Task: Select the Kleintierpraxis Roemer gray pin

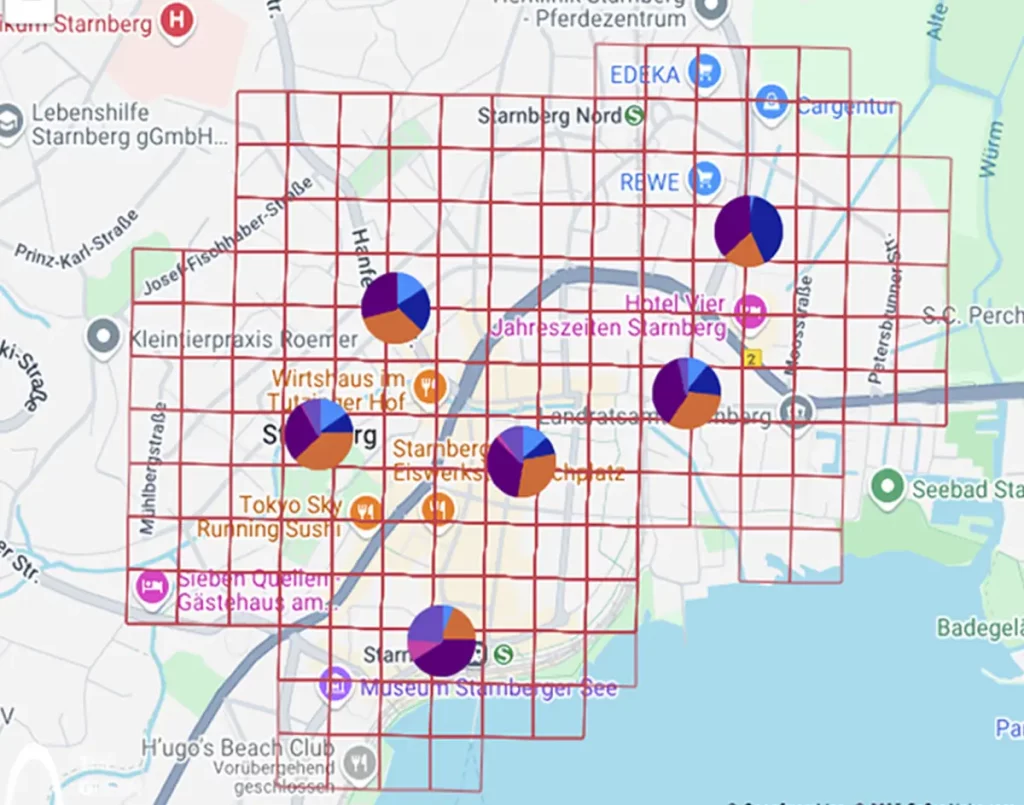Action: point(104,339)
